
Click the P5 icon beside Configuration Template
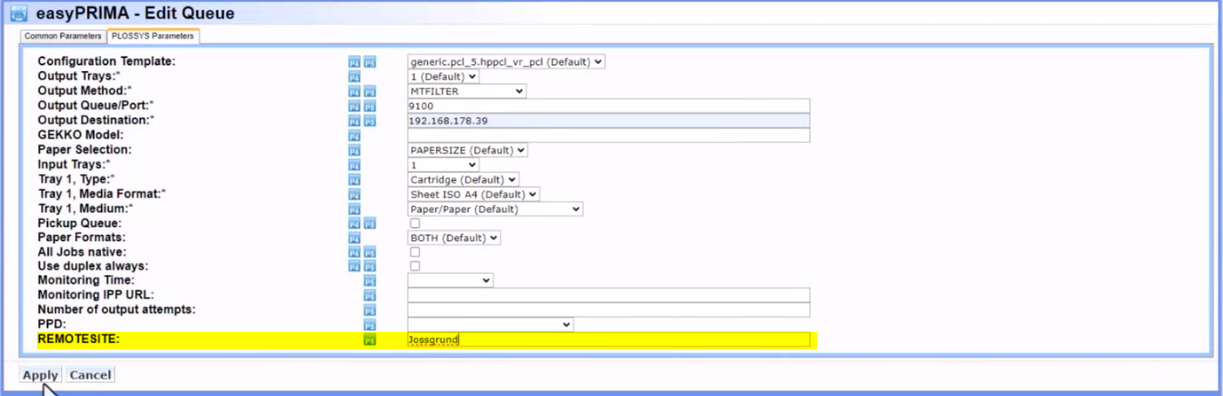[370, 62]
